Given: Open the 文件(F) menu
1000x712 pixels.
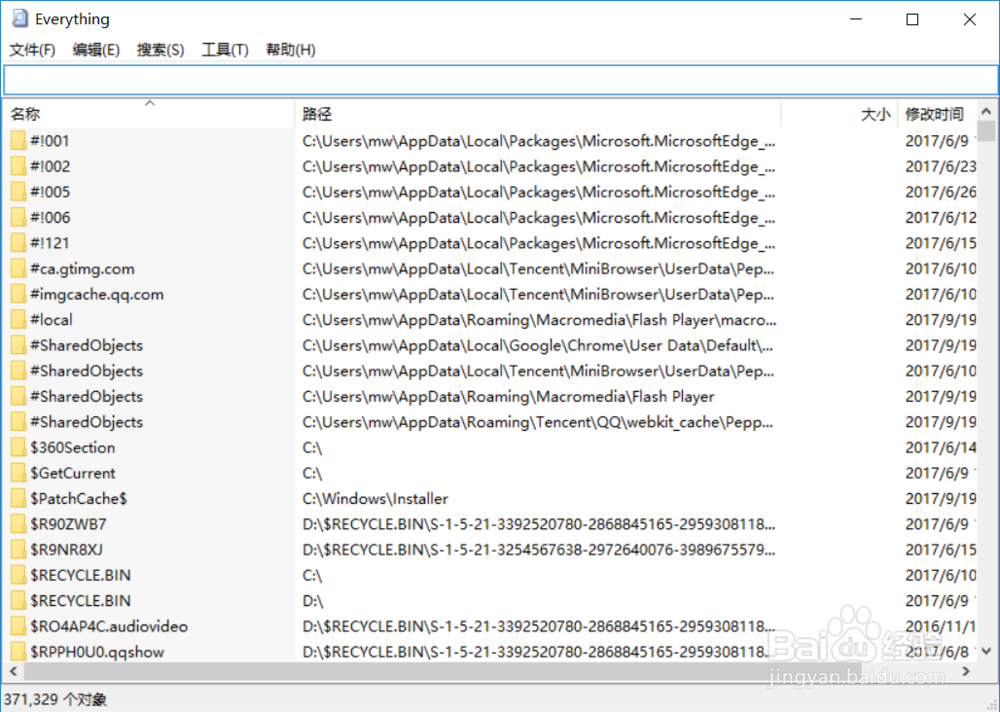Looking at the screenshot, I should (x=32, y=50).
